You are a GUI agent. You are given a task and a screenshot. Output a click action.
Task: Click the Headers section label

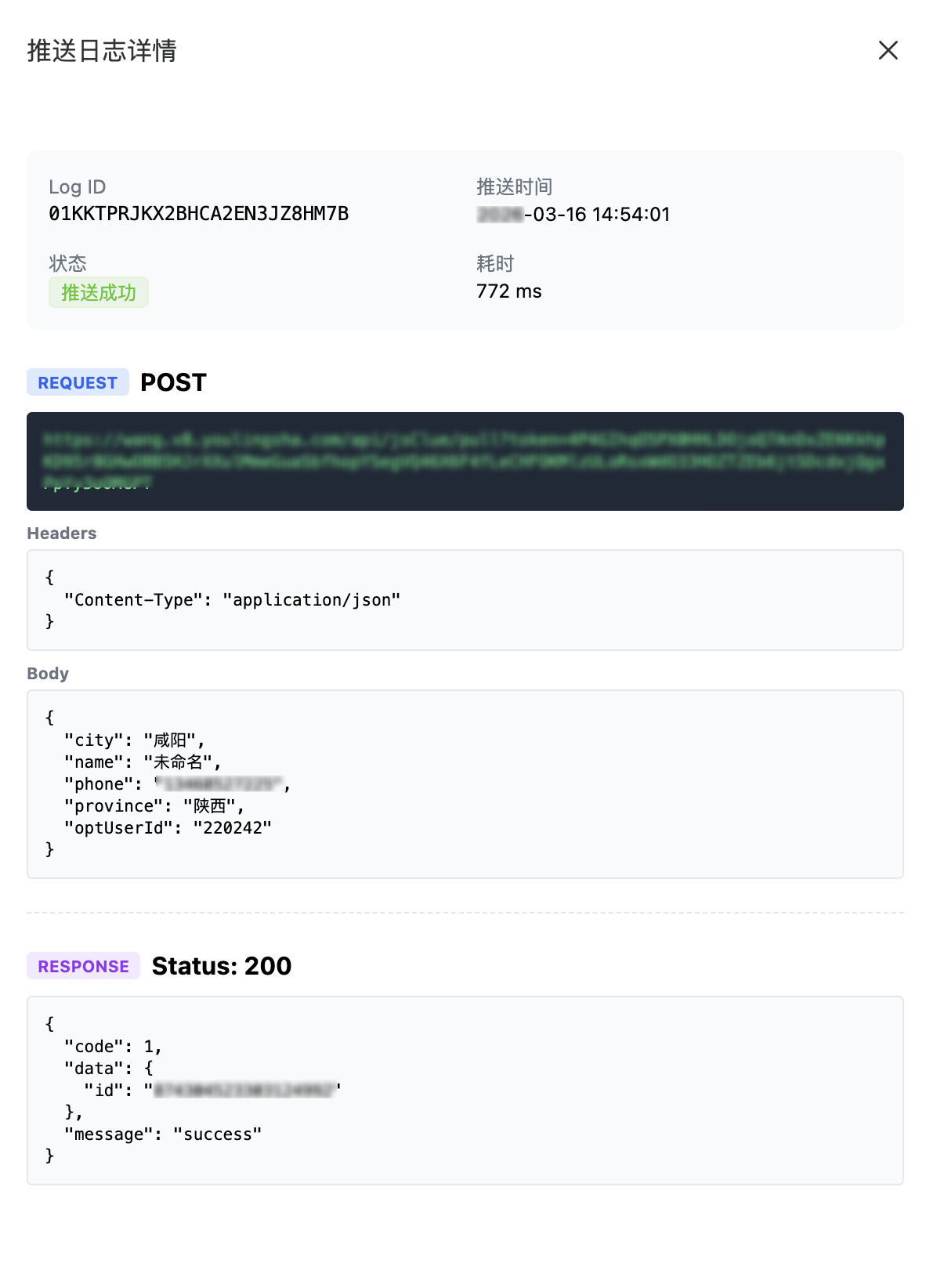[x=62, y=534]
